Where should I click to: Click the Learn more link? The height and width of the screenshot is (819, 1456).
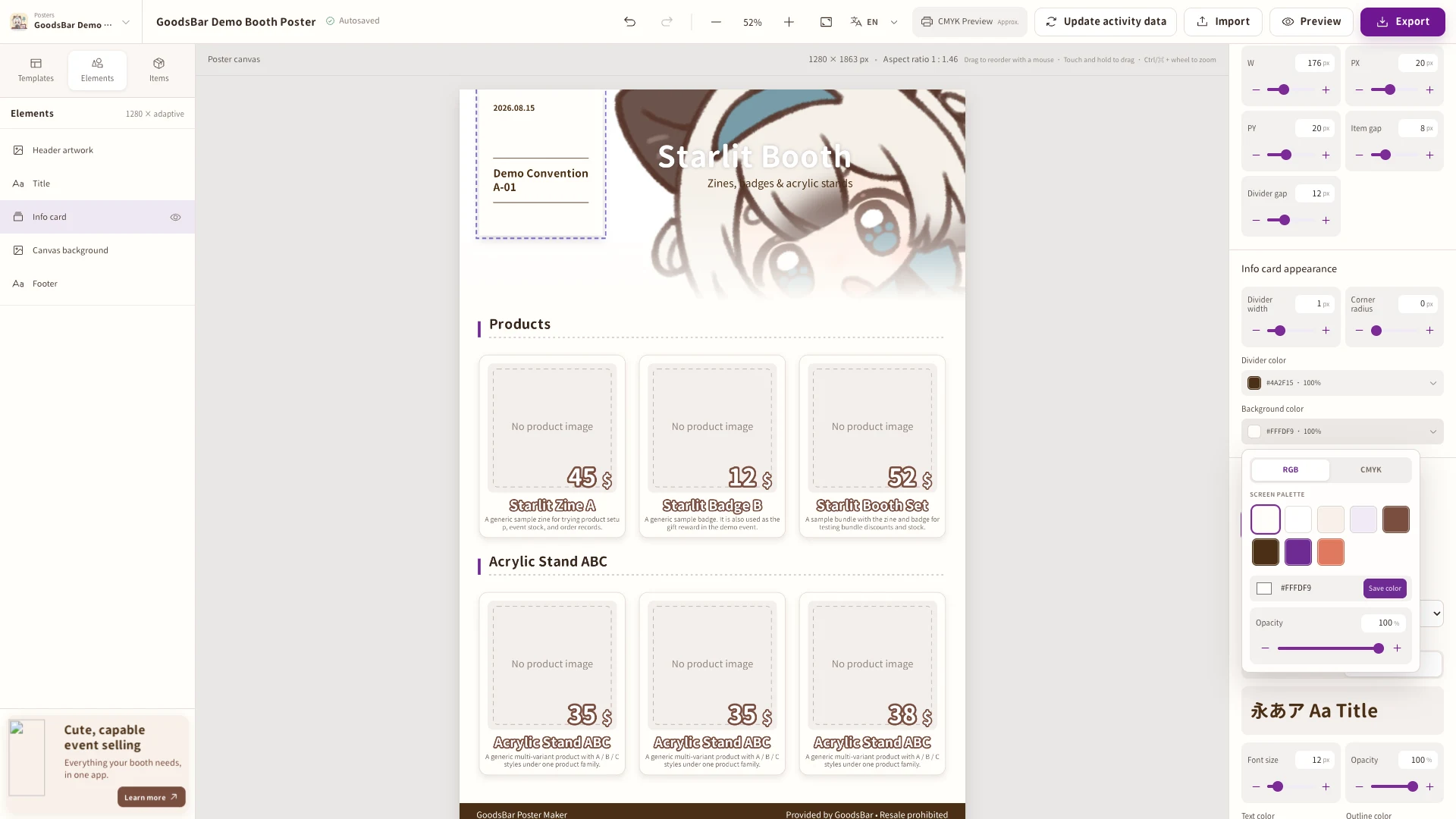pyautogui.click(x=151, y=797)
